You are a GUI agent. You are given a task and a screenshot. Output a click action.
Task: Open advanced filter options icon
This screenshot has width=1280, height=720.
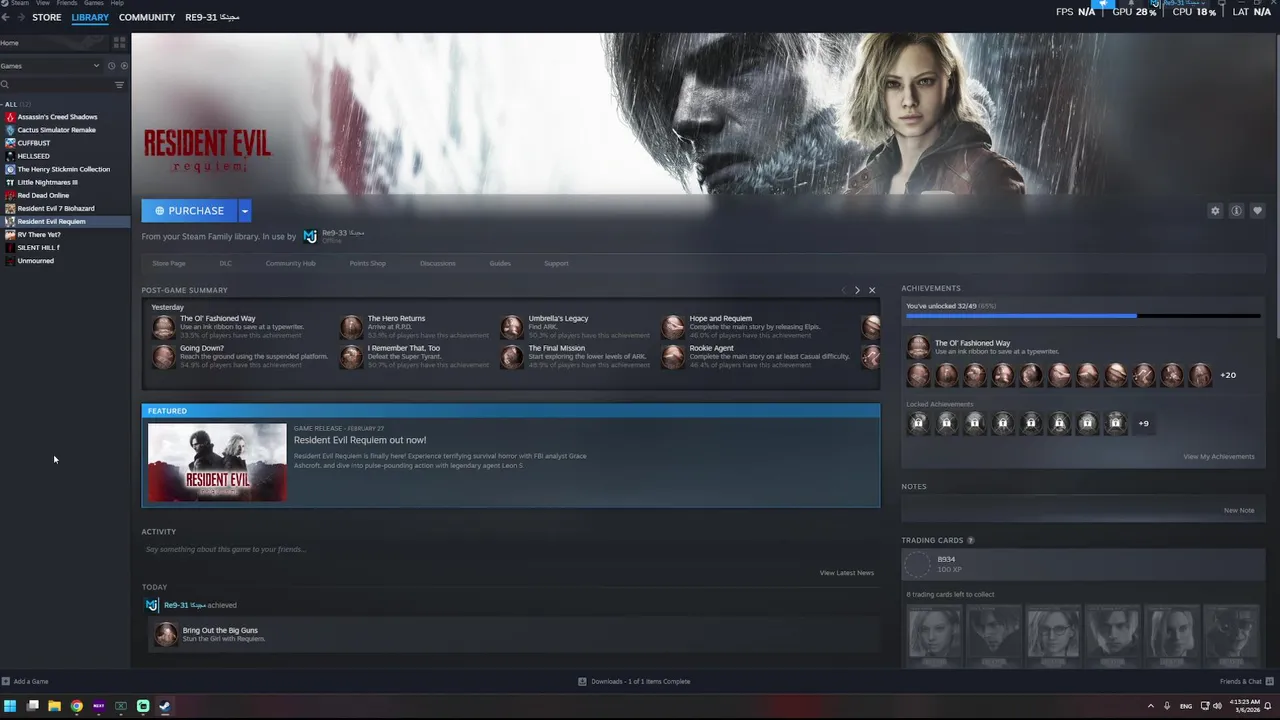click(x=119, y=85)
